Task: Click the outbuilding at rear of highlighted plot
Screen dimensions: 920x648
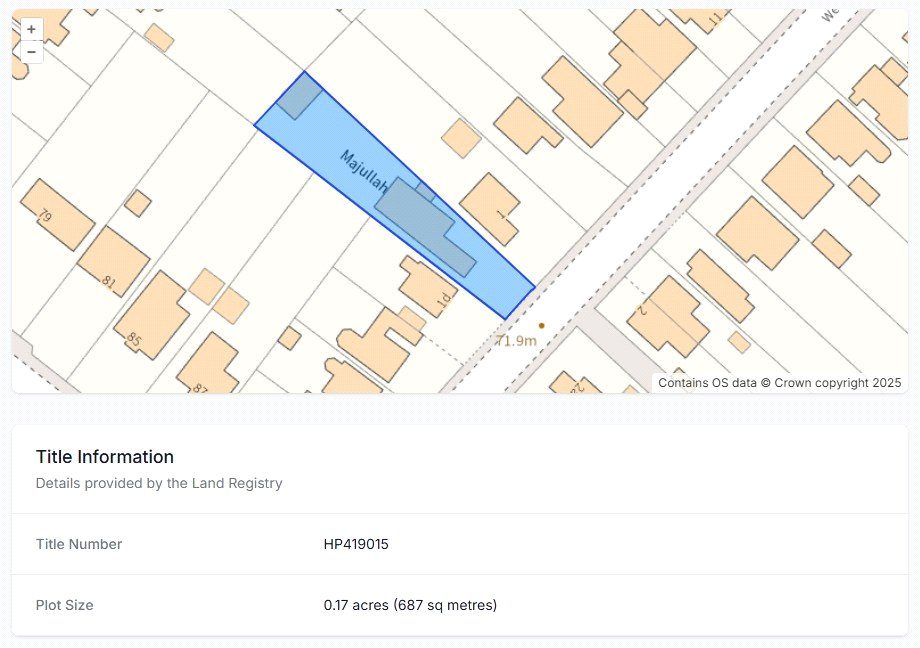Action: click(299, 97)
